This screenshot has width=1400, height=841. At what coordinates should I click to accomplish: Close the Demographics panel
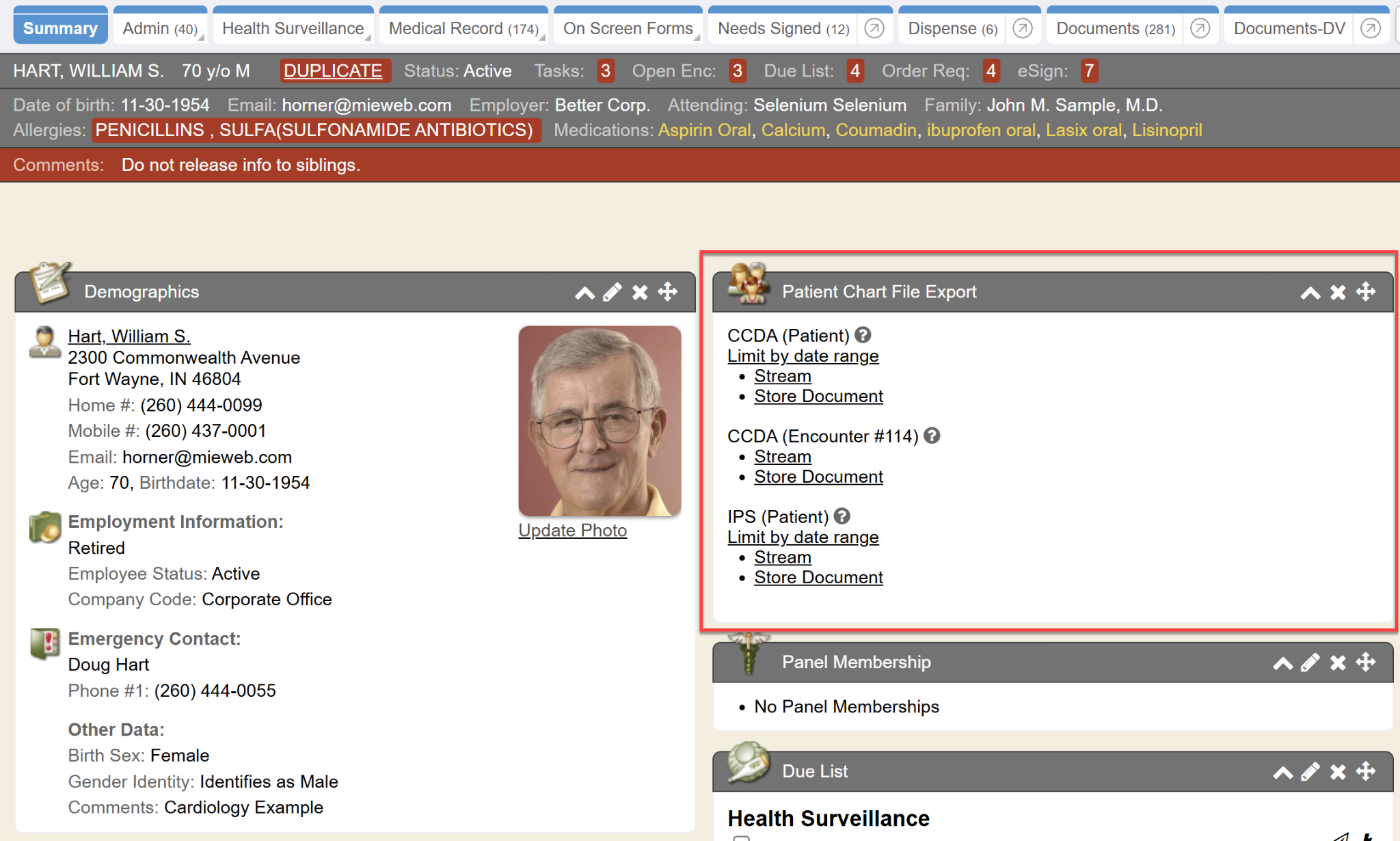[640, 293]
